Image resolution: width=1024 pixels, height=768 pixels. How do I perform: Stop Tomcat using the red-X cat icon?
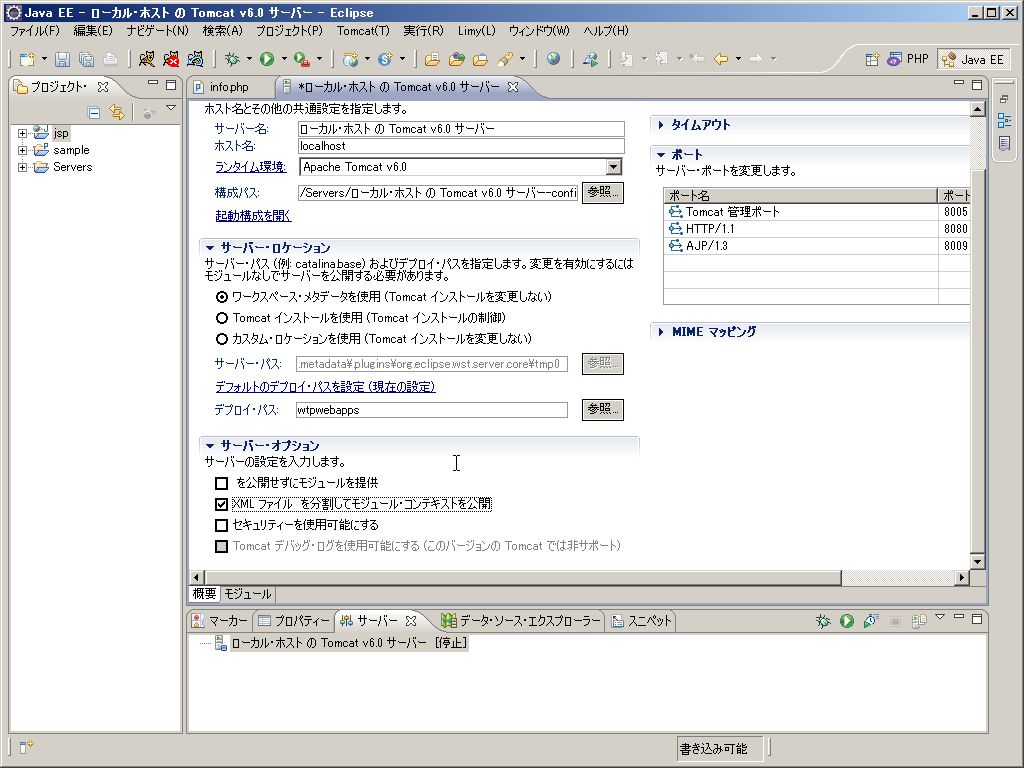171,59
